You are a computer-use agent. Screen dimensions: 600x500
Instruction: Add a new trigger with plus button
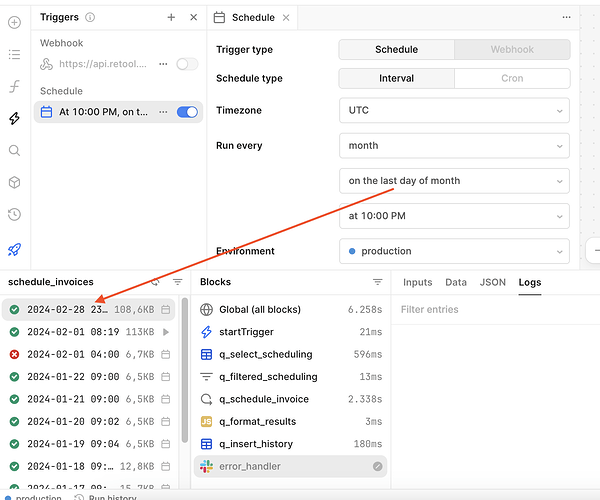click(171, 17)
